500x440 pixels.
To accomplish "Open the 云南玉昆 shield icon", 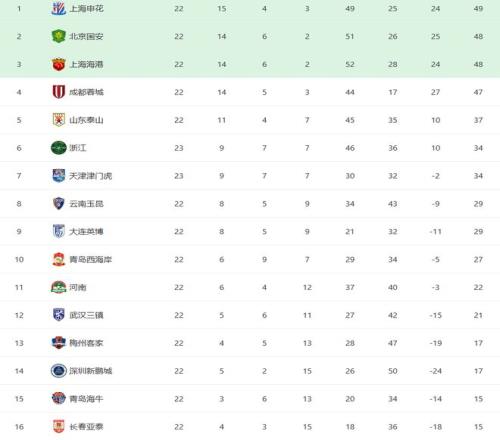I will (x=59, y=204).
